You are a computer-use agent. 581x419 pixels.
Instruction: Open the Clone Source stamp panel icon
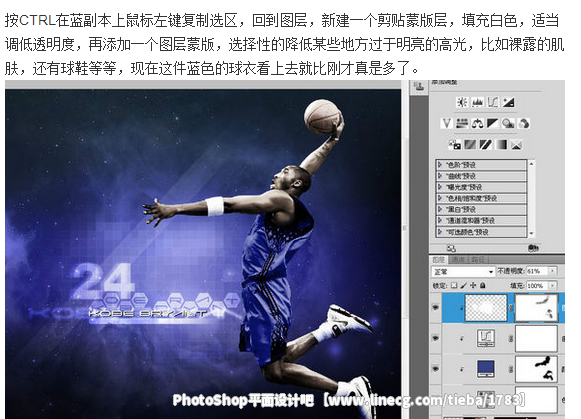click(419, 87)
